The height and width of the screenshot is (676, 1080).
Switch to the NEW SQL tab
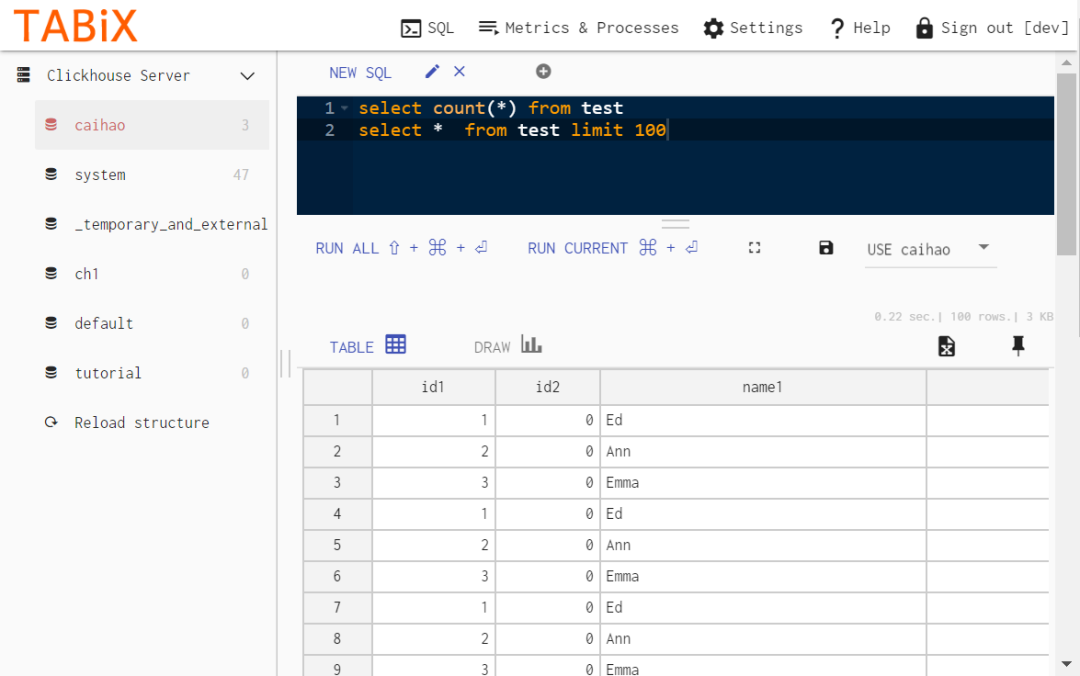pos(360,72)
